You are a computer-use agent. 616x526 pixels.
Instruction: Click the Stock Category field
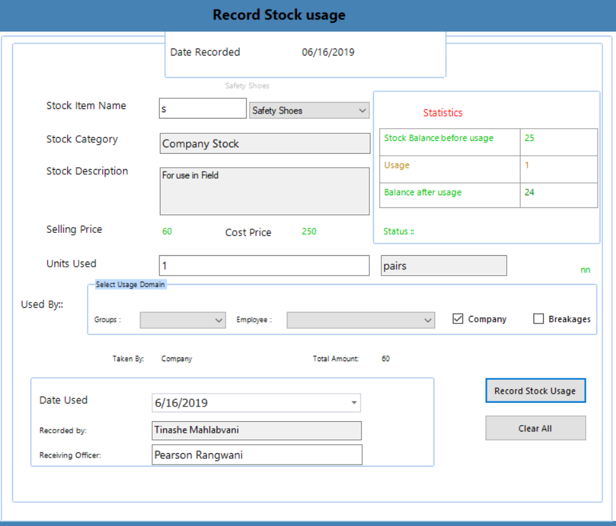(264, 143)
